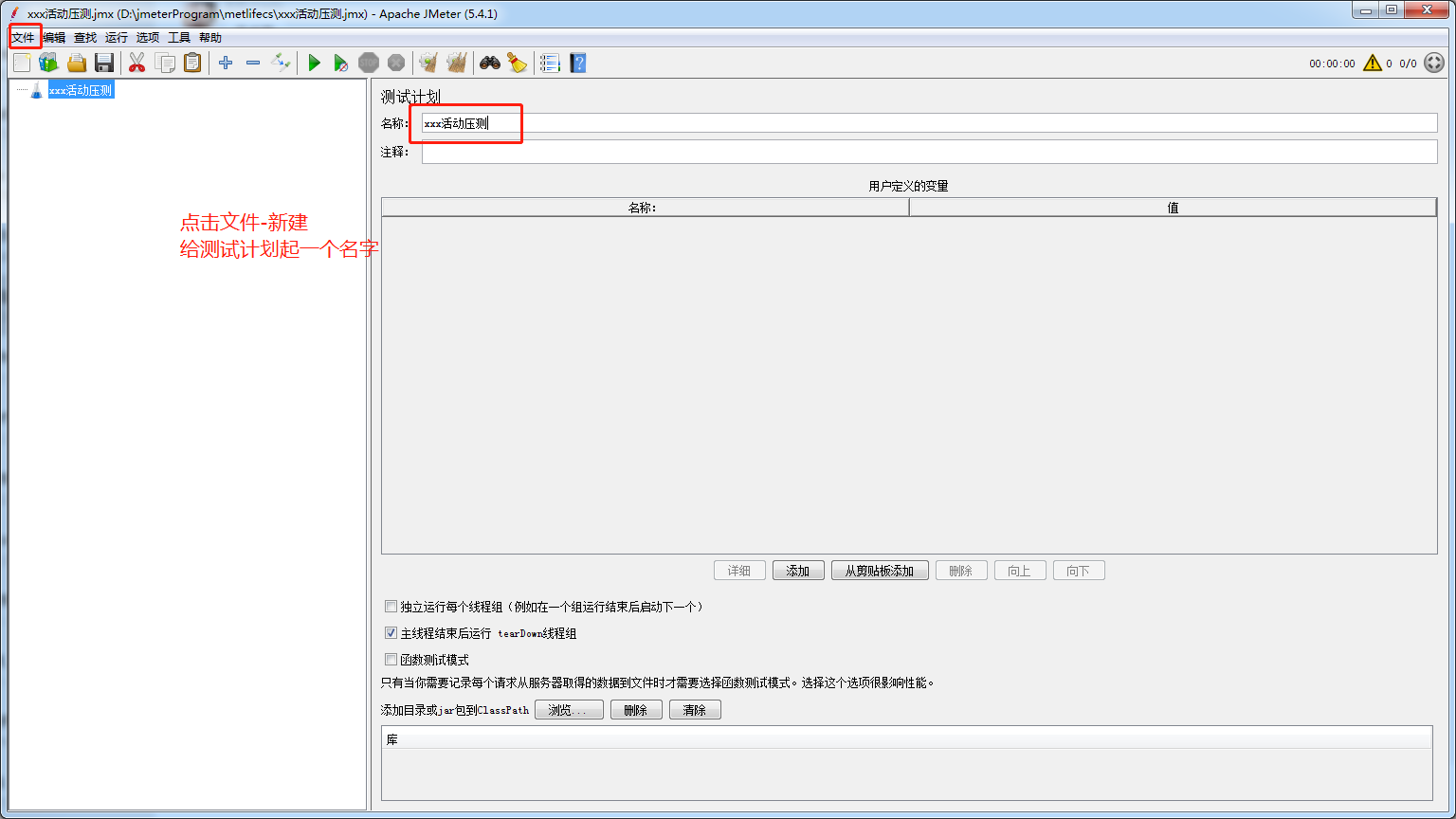The width and height of the screenshot is (1456, 819).
Task: Click the Save floppy disk icon
Action: [104, 63]
